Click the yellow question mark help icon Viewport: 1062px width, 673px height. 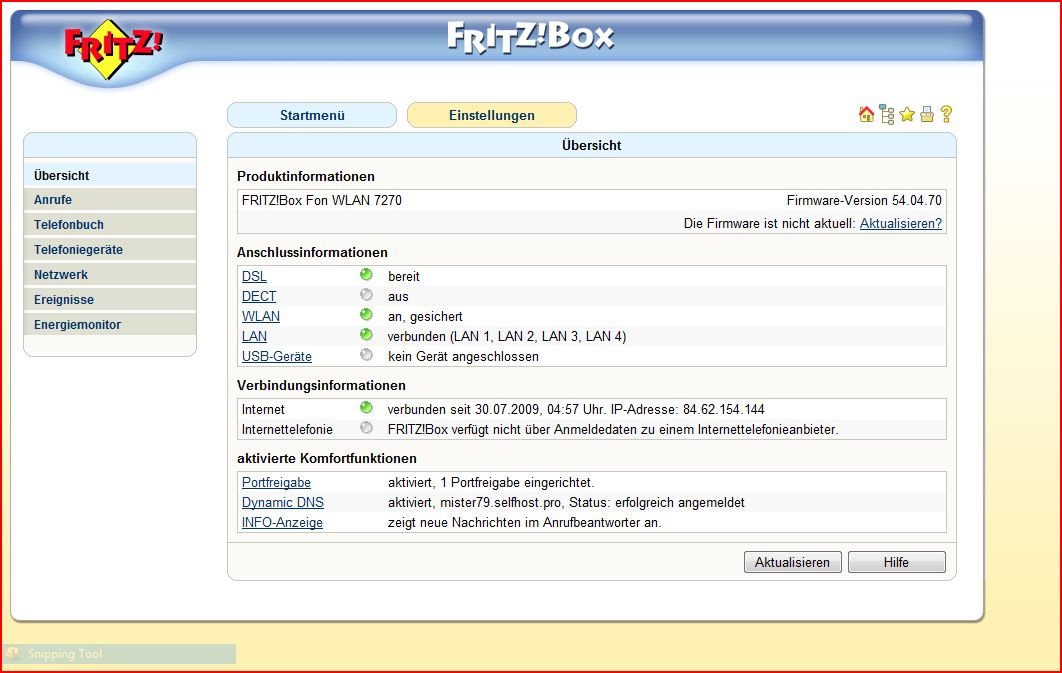[946, 114]
